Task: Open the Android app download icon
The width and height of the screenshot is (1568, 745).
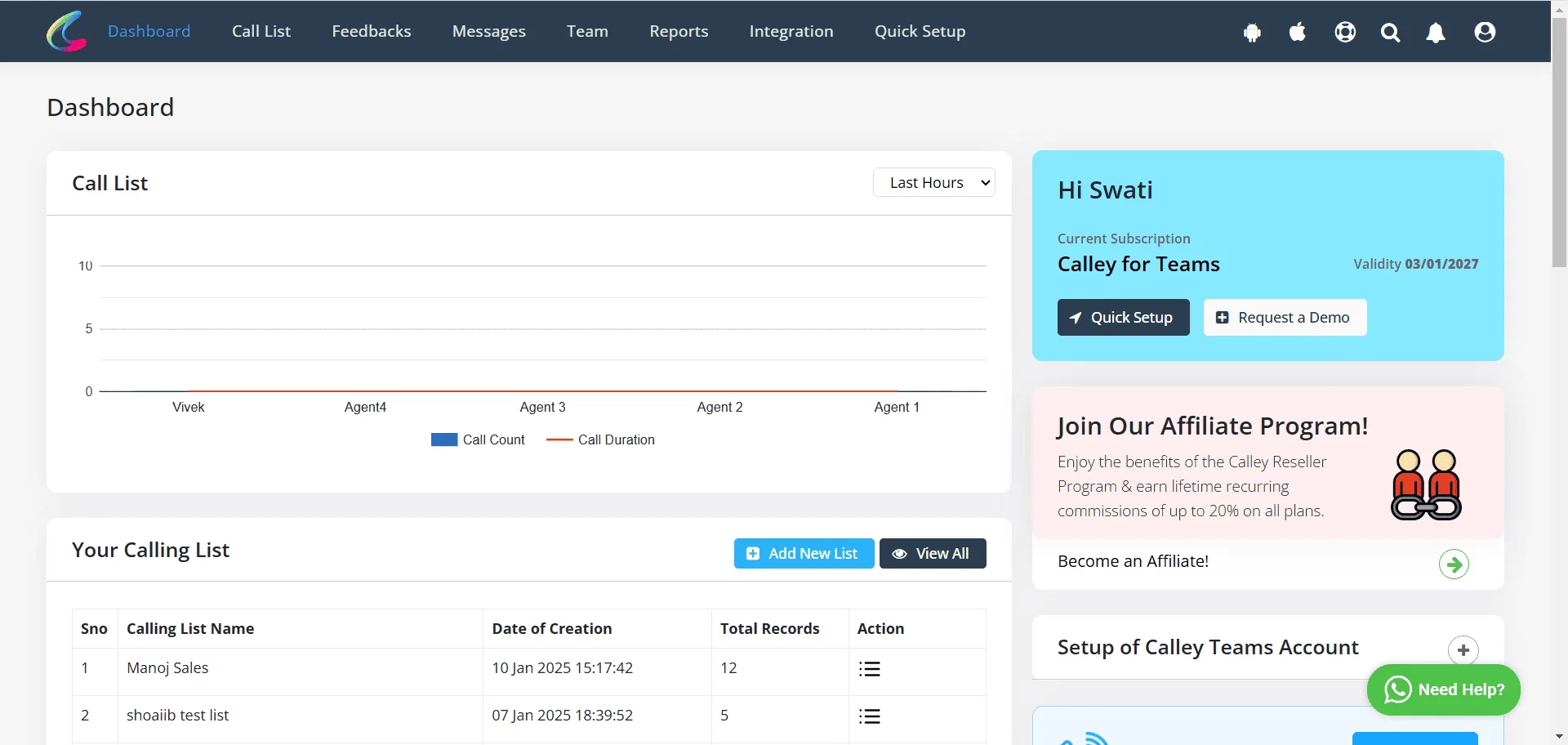Action: coord(1252,33)
